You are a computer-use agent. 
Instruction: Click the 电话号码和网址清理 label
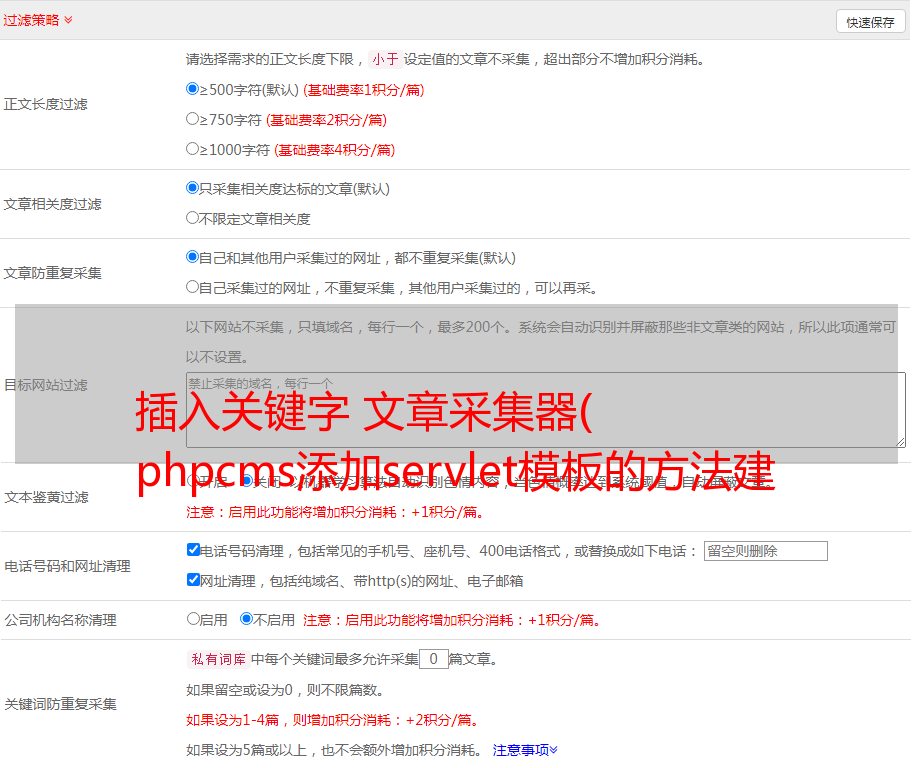point(67,566)
